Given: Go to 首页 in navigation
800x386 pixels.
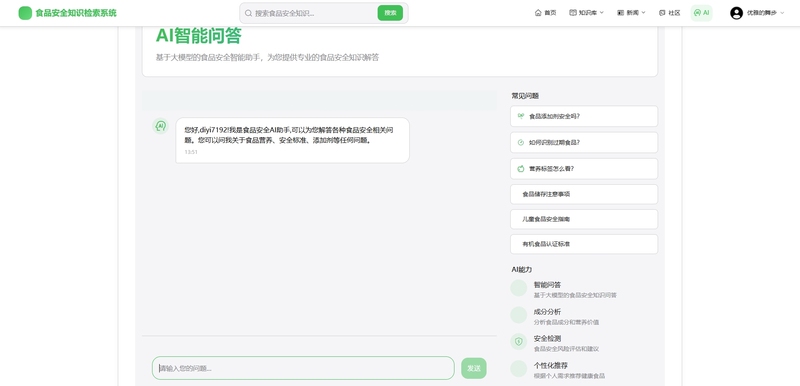Looking at the screenshot, I should click(x=545, y=13).
